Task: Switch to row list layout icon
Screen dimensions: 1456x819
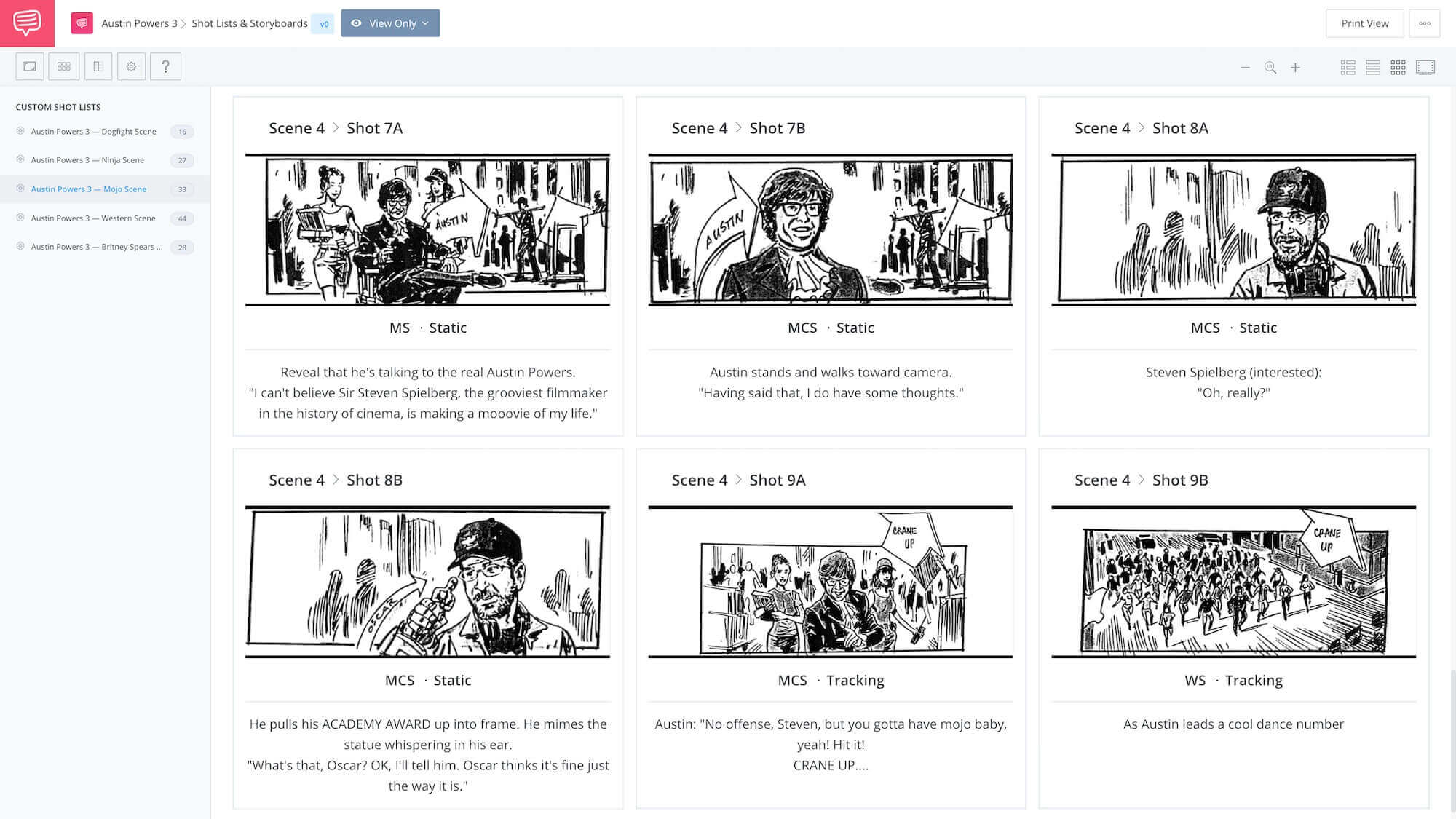Action: pos(1373,68)
